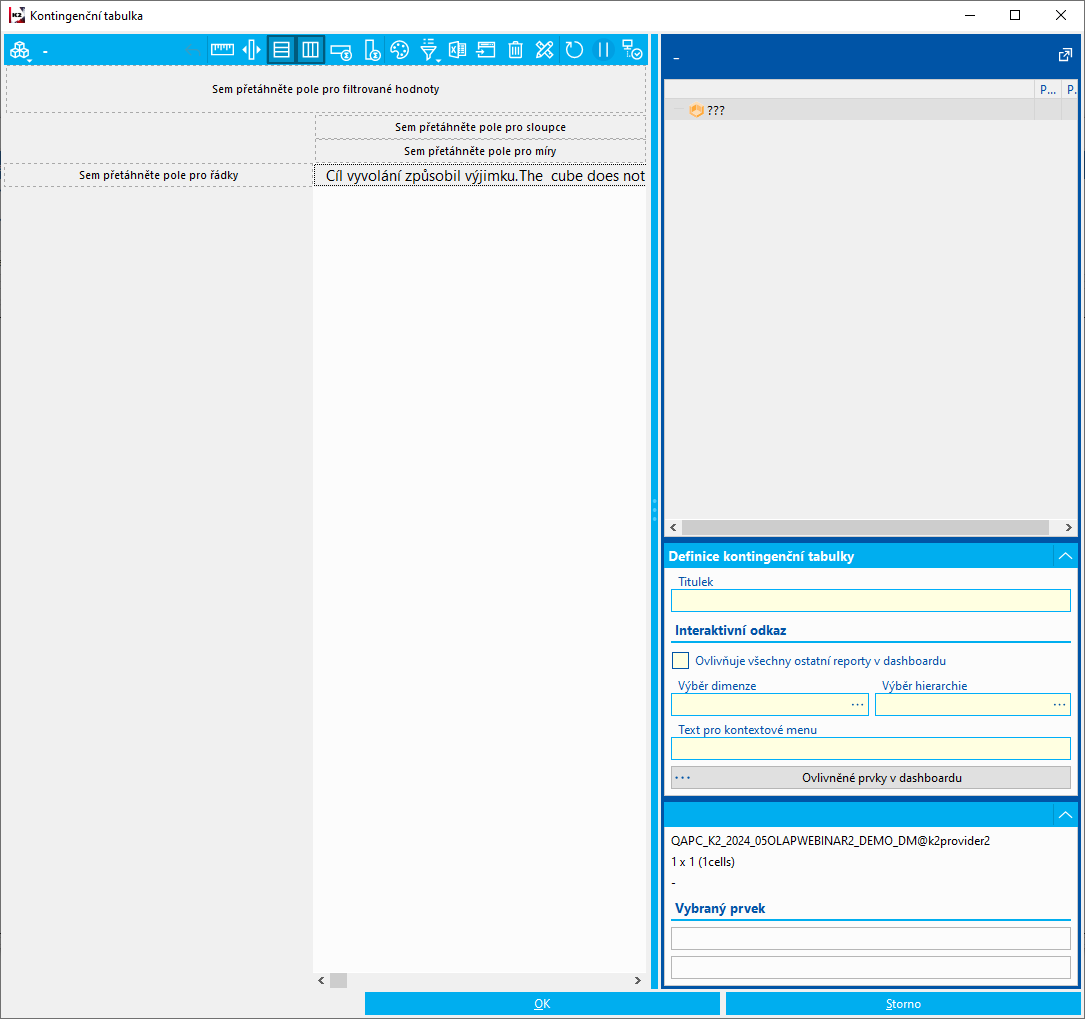The height and width of the screenshot is (1019, 1085).
Task: Toggle the row layout icon
Action: coord(282,50)
